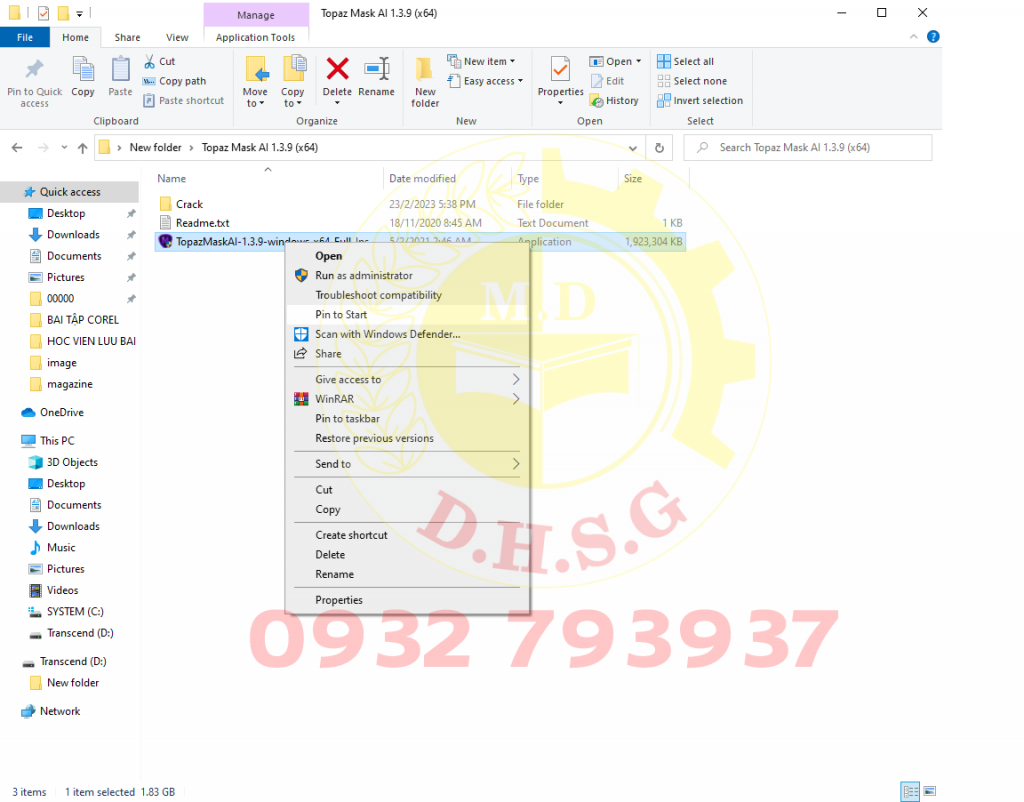The image size is (1024, 802).
Task: Open the BAI TẬP COREL folder
Action: pyautogui.click(x=82, y=320)
